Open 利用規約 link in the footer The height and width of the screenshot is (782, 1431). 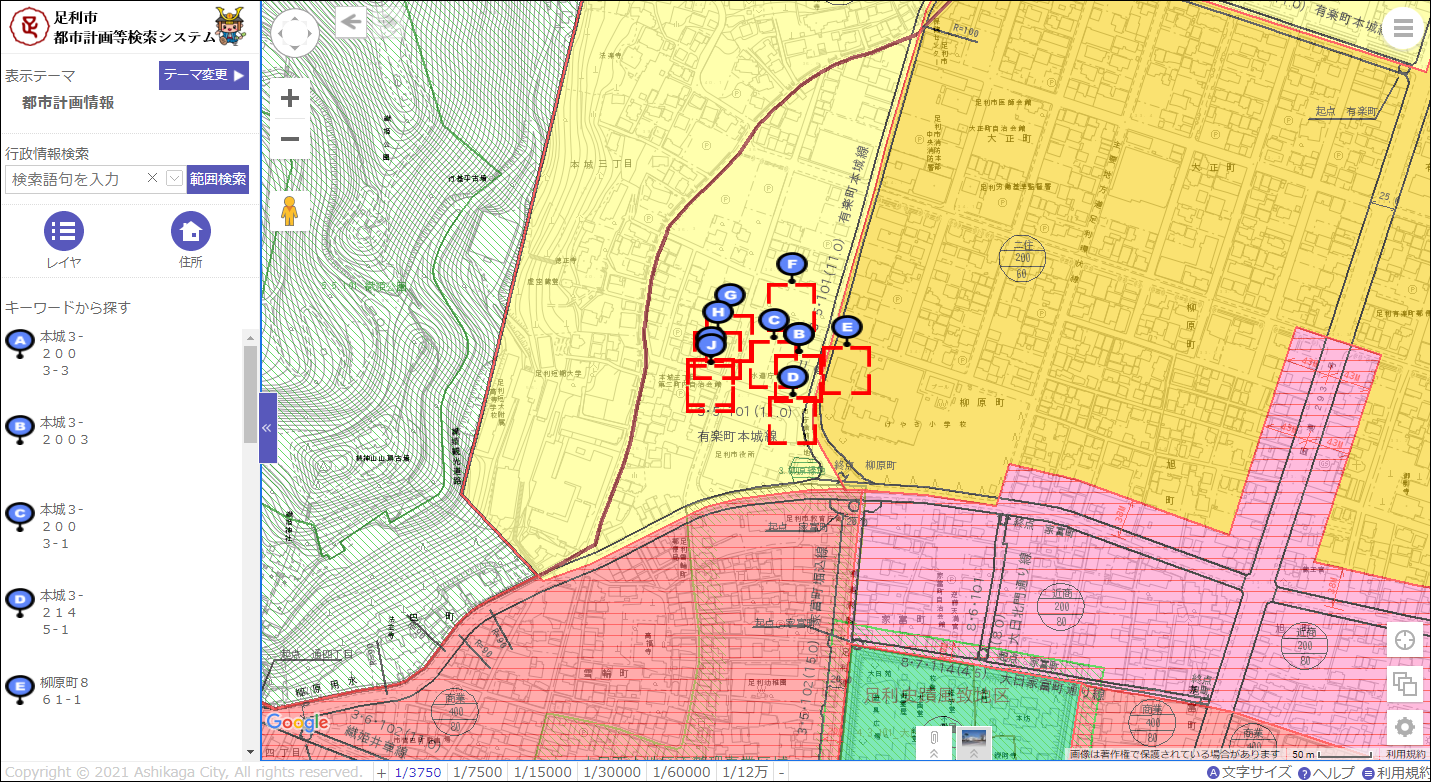(1395, 772)
